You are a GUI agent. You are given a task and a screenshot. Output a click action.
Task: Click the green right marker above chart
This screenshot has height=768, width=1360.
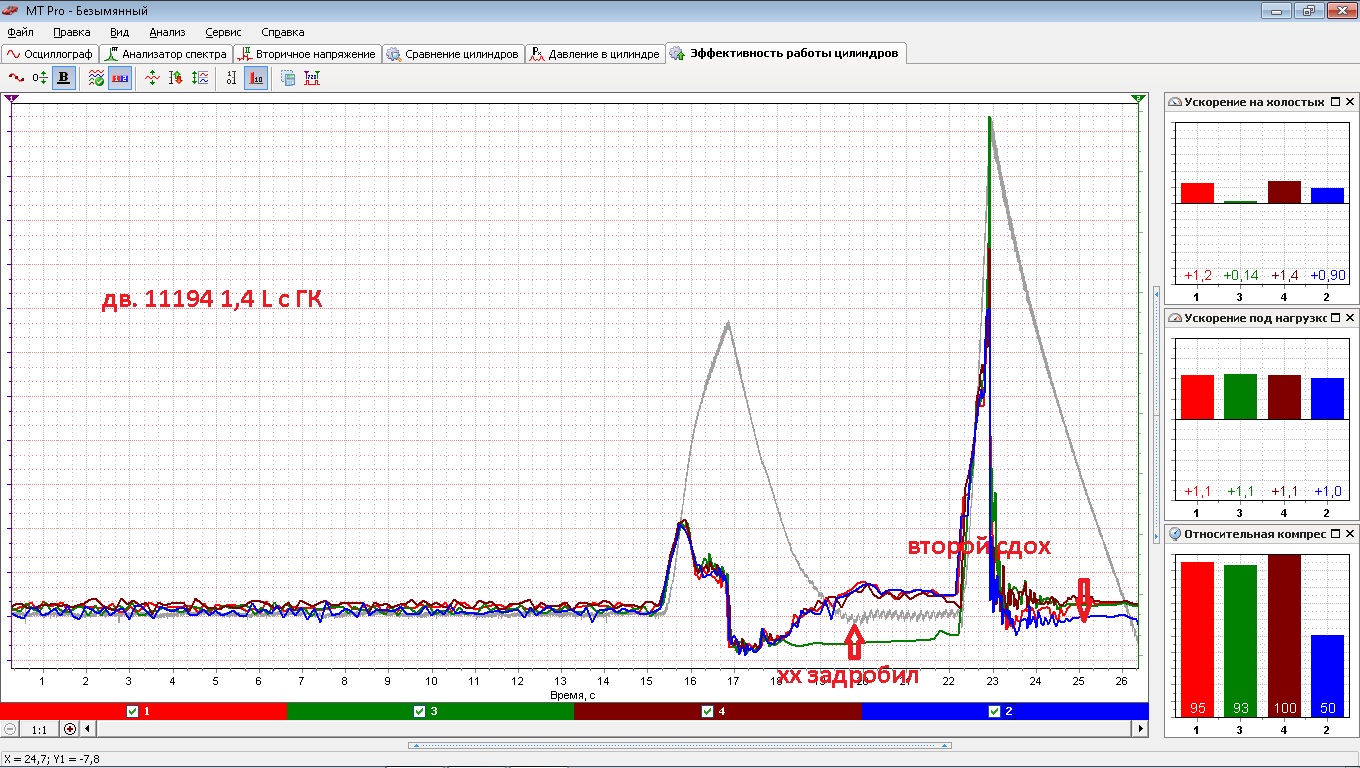coord(1139,98)
